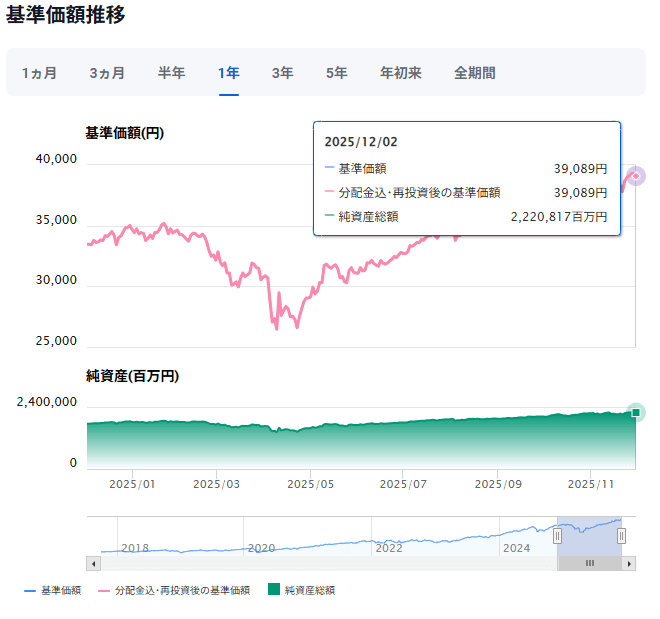Click the 2025/11 axis label
The image size is (660, 619).
click(x=591, y=484)
